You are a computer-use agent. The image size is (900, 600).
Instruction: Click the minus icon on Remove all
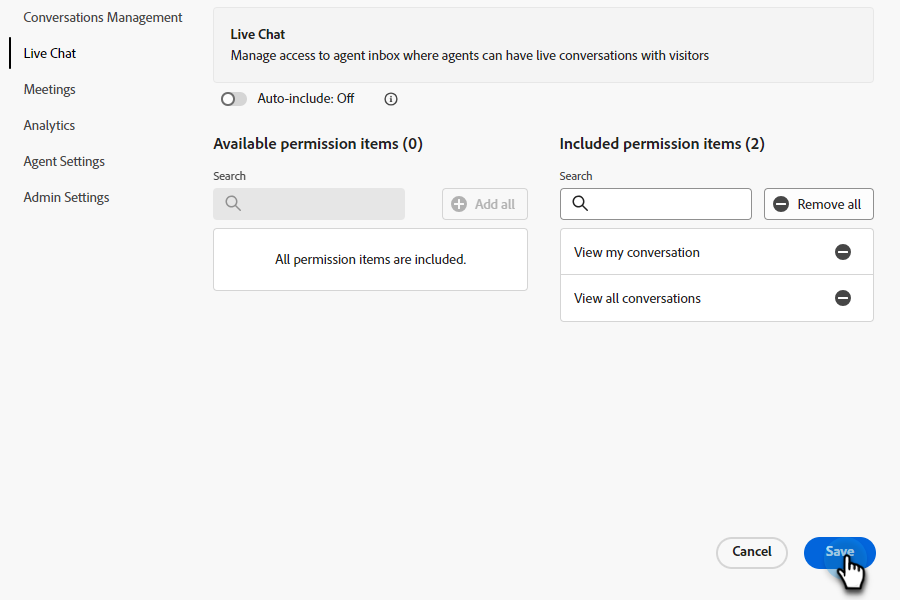[x=781, y=204]
